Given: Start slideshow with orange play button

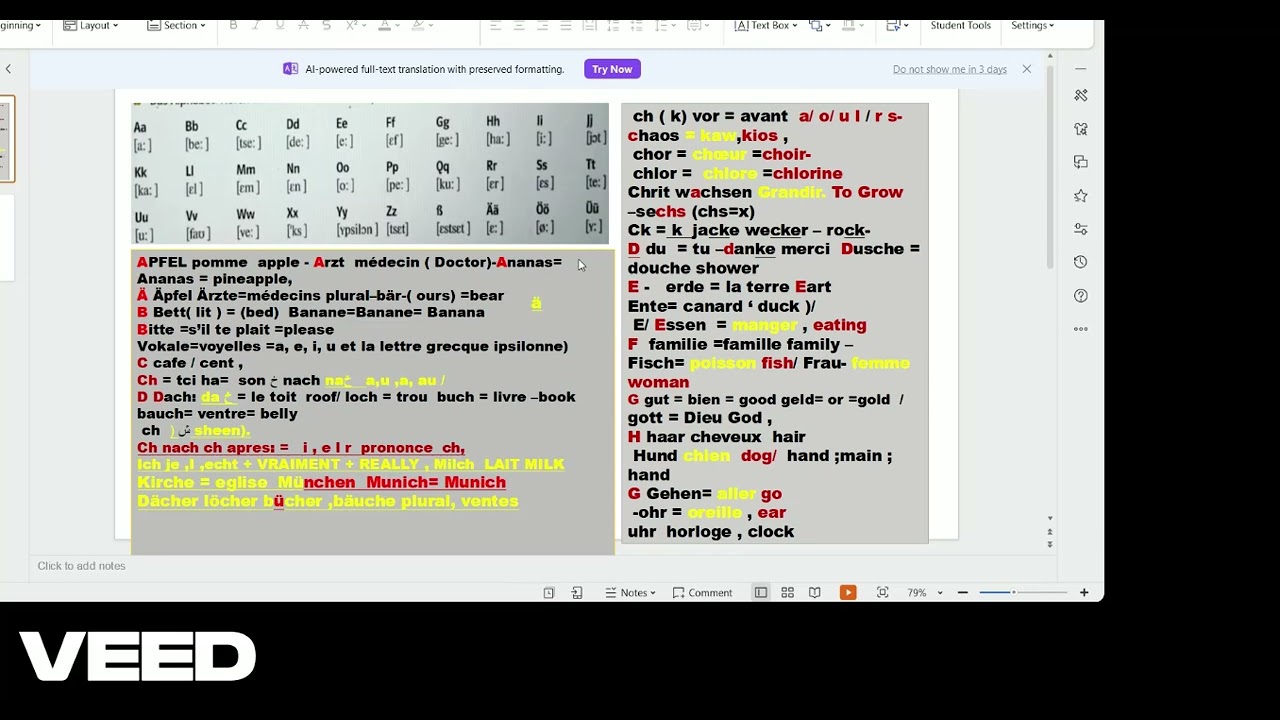Looking at the screenshot, I should [x=848, y=593].
